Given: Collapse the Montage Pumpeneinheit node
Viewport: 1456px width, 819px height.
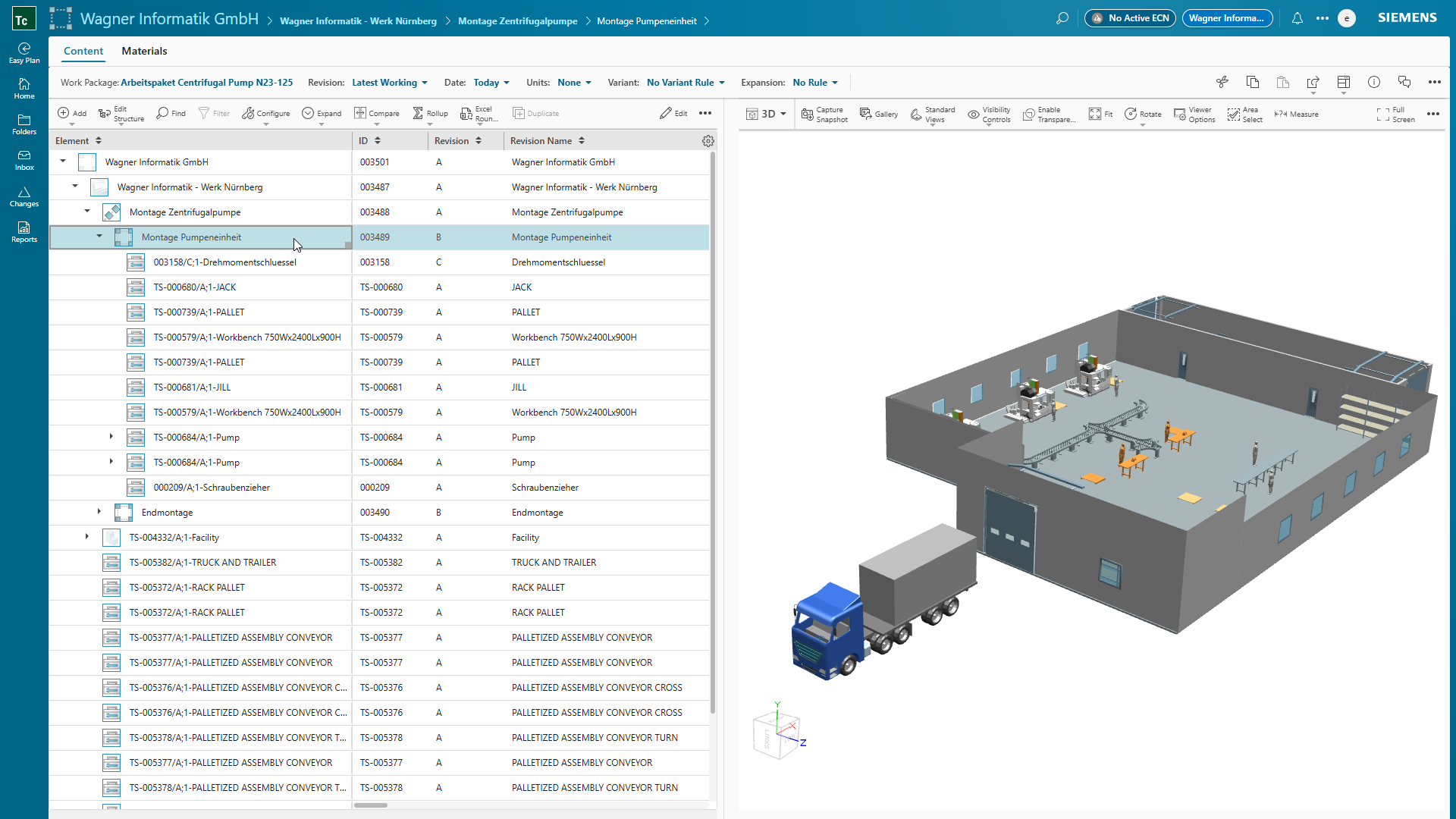Looking at the screenshot, I should click(99, 237).
